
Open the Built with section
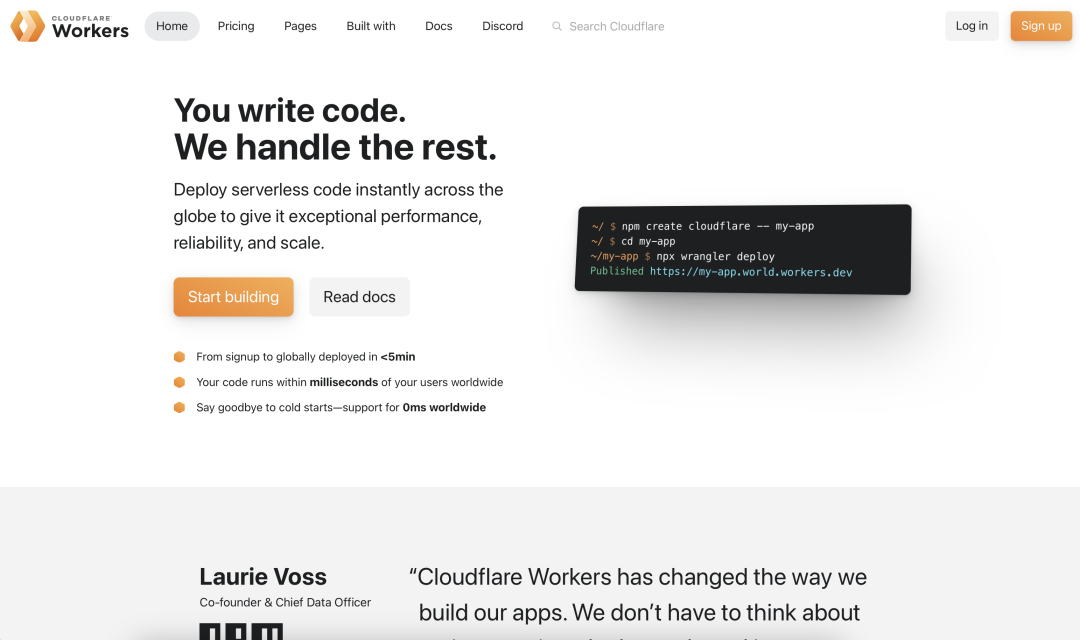(x=371, y=26)
